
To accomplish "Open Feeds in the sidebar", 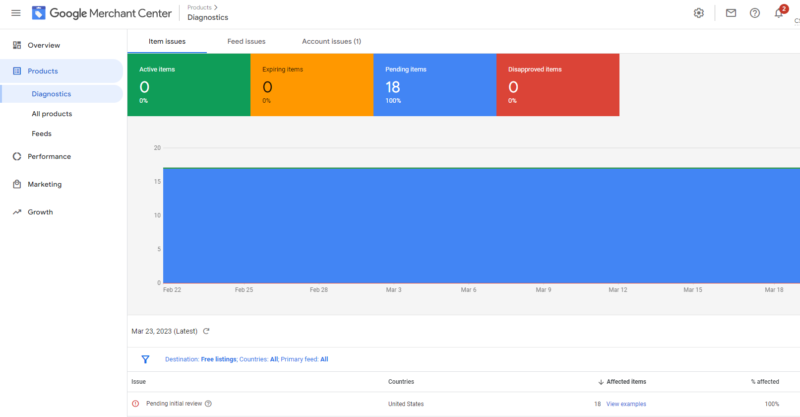I will [x=42, y=133].
